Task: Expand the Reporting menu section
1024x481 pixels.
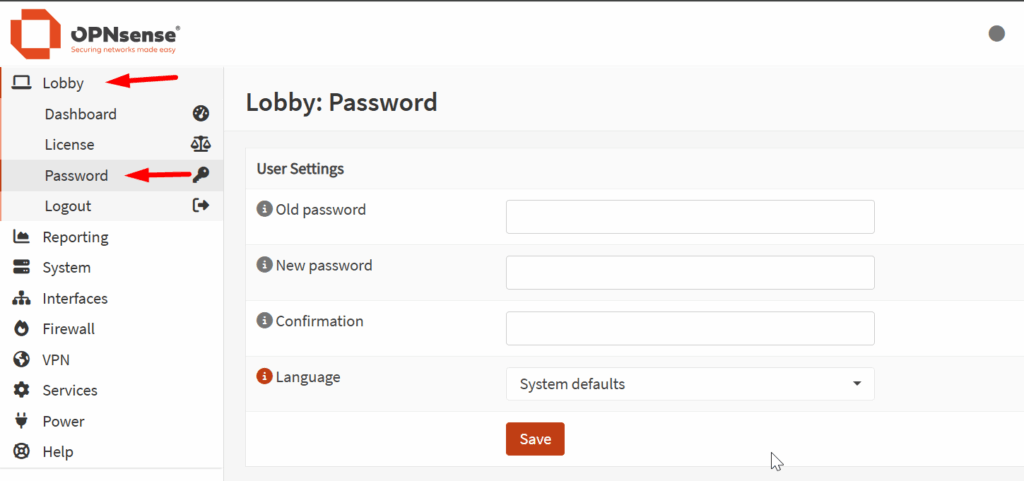Action: 75,237
